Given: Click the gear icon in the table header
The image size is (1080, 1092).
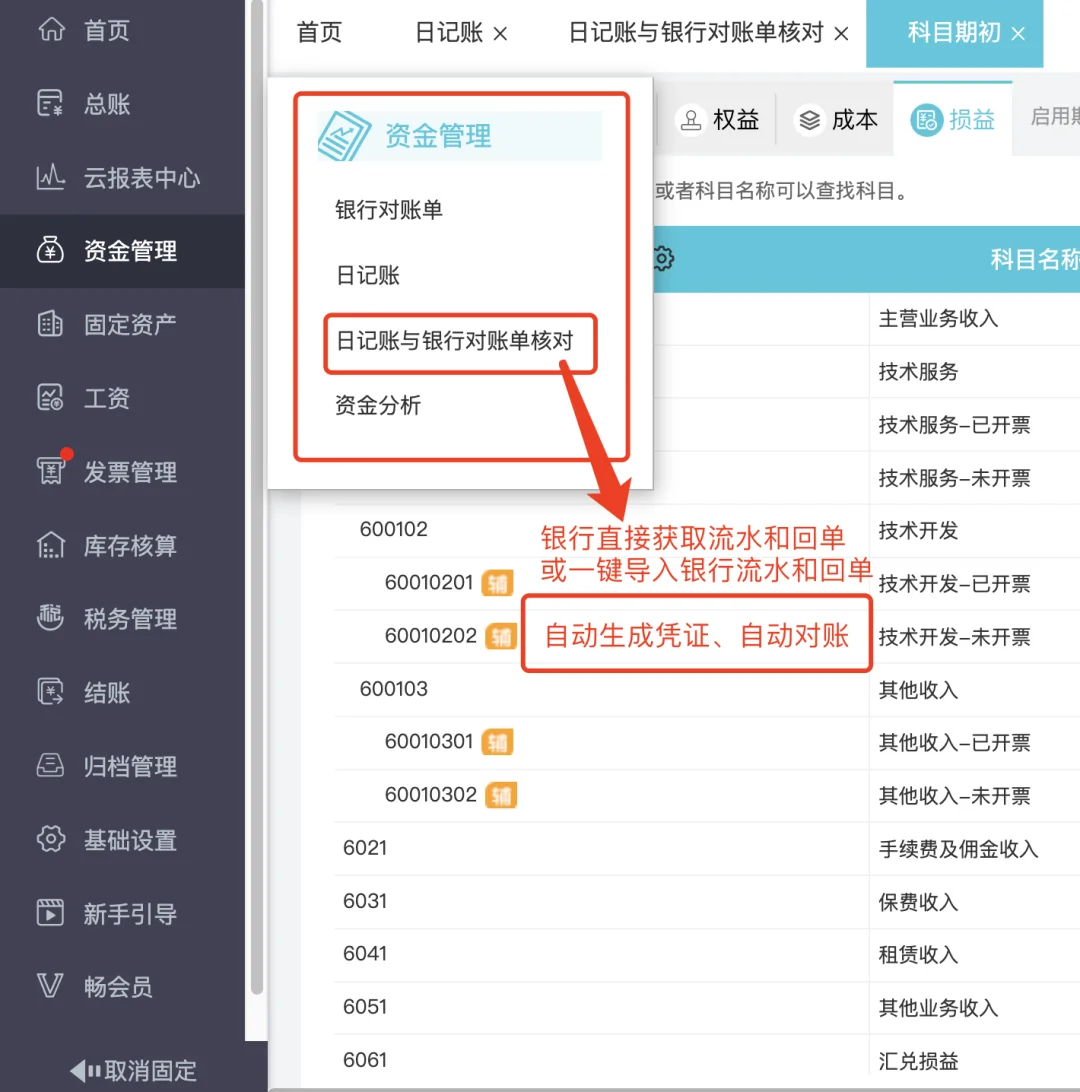Looking at the screenshot, I should tap(662, 258).
